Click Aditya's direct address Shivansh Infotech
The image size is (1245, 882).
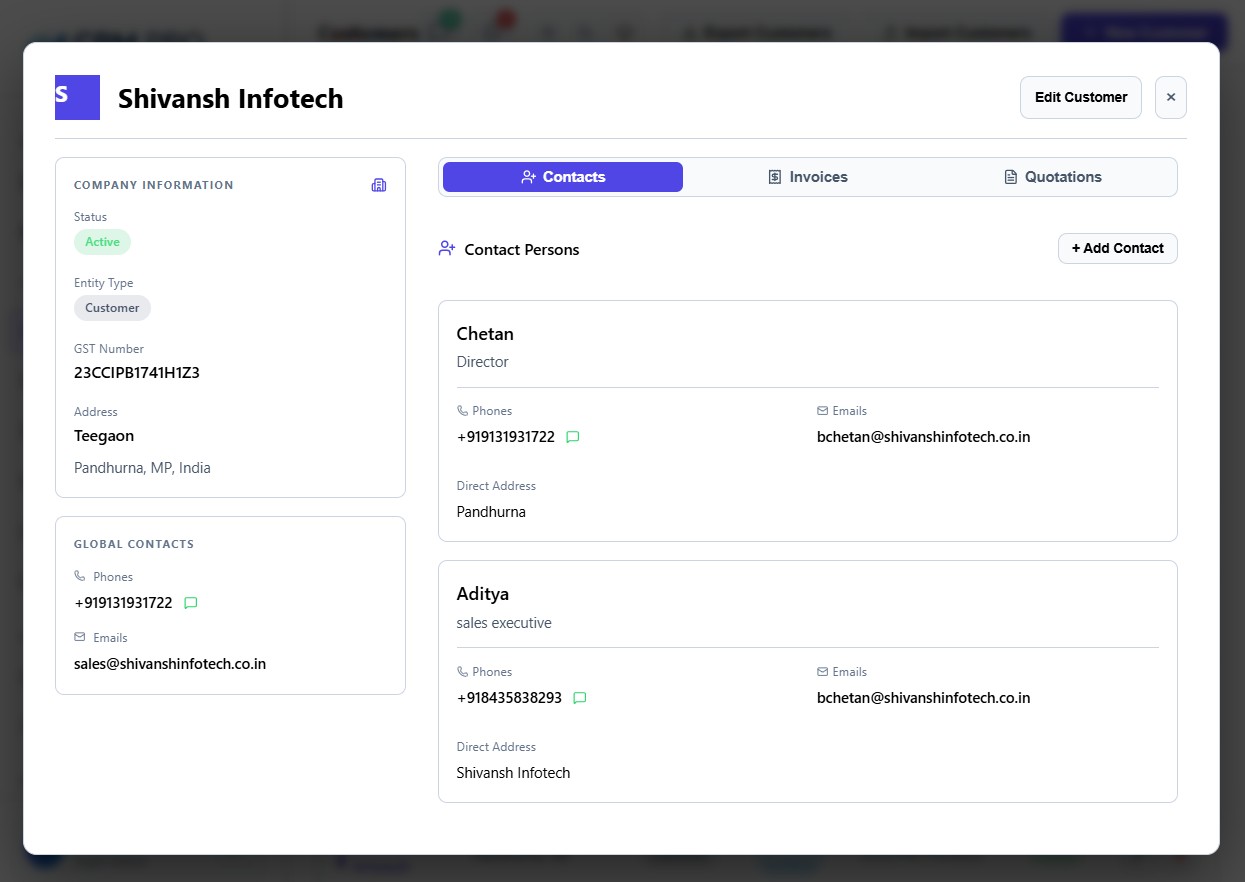pyautogui.click(x=513, y=773)
